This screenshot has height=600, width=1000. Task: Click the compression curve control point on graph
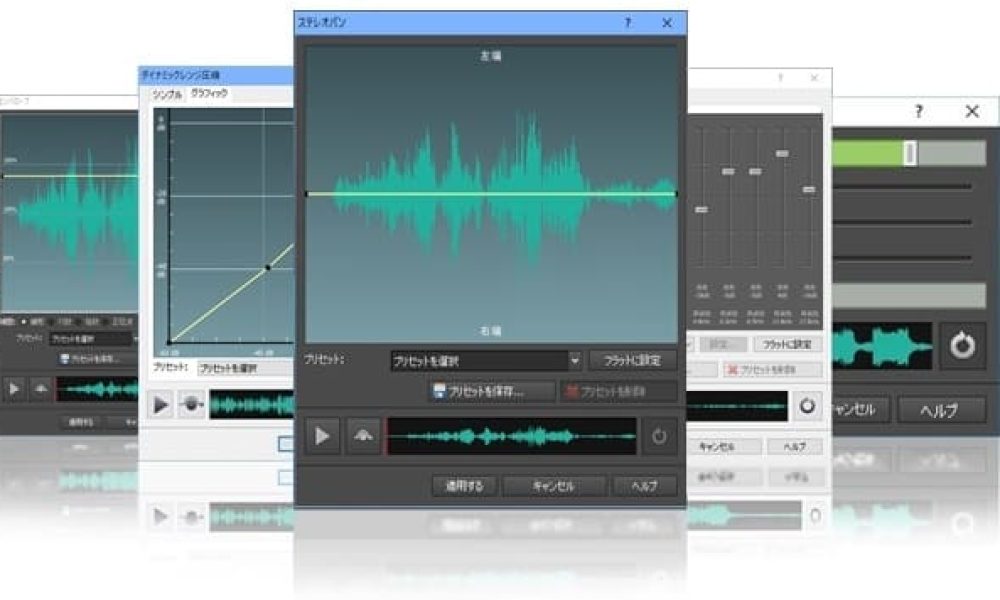pyautogui.click(x=268, y=268)
